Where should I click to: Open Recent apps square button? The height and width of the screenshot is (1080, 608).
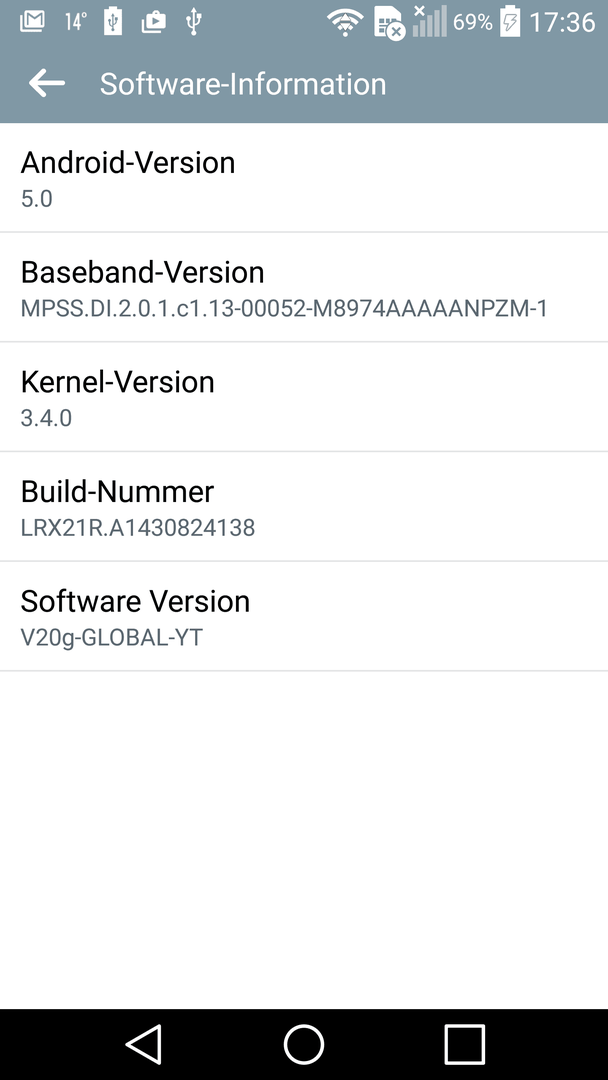[465, 1044]
